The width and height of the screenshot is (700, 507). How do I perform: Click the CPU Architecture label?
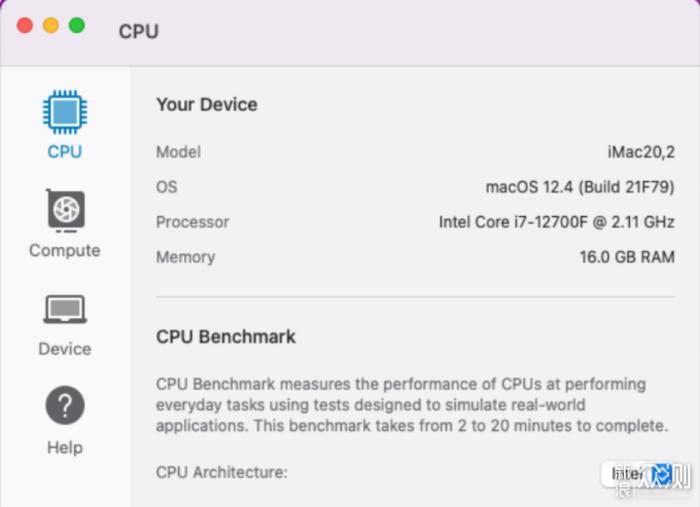click(222, 472)
